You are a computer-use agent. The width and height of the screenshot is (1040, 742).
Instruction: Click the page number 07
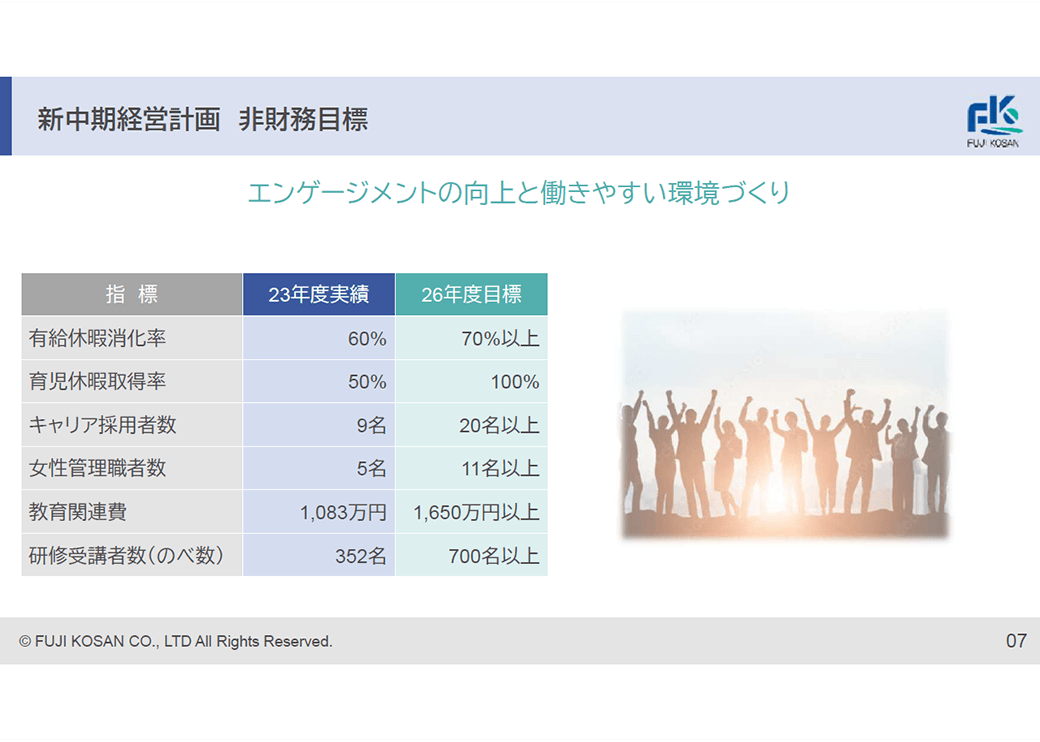1015,641
